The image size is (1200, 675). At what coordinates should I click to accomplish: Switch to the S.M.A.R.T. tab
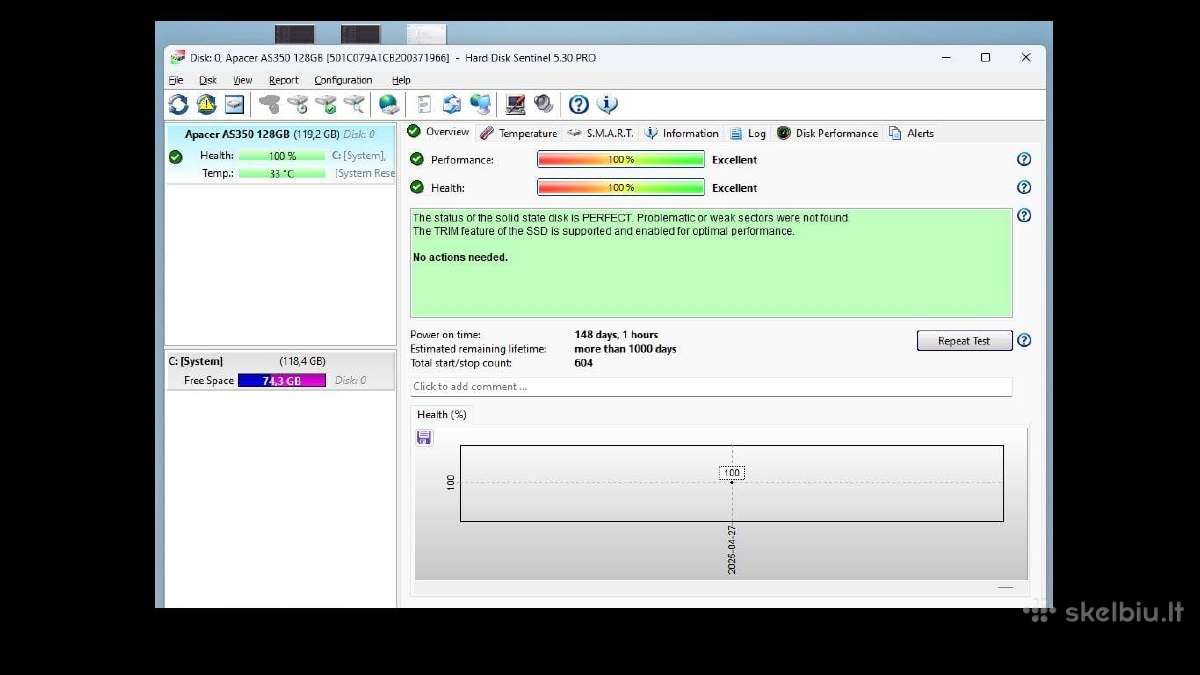600,133
